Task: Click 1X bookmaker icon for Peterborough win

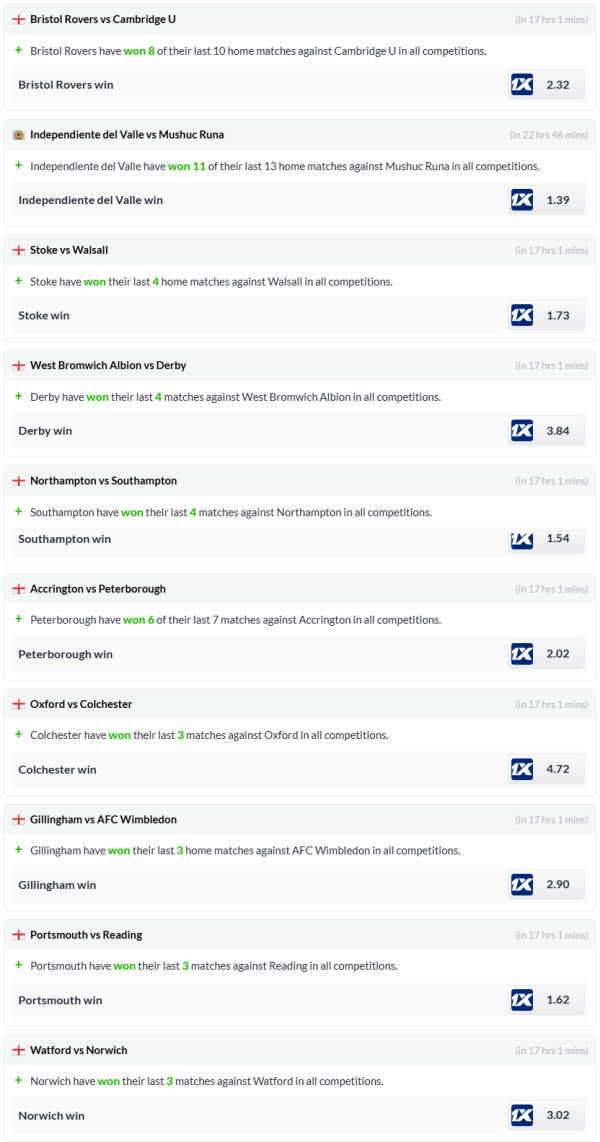Action: (522, 655)
